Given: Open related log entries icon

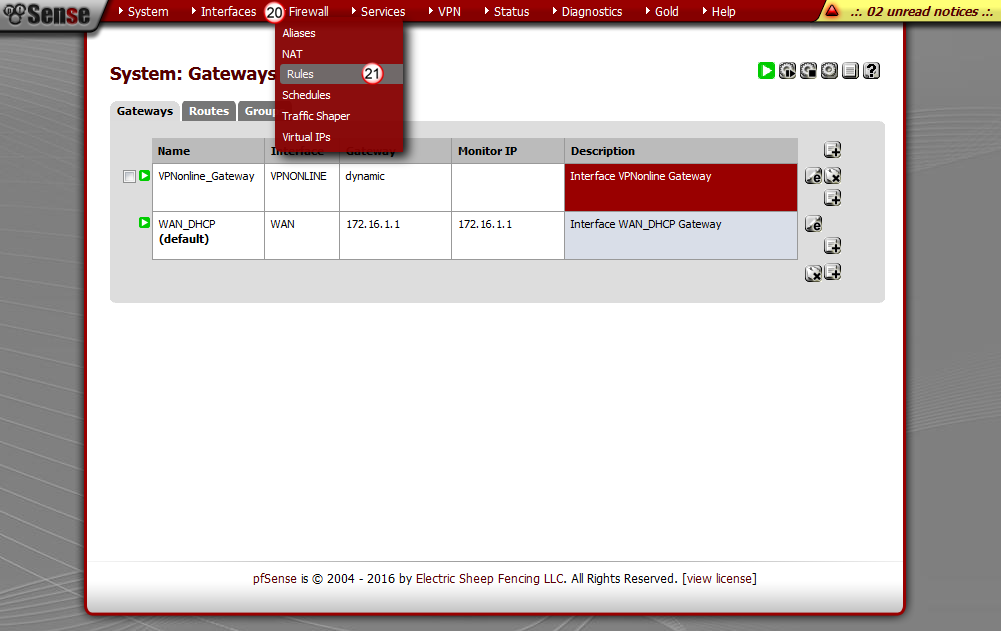Looking at the screenshot, I should click(850, 71).
